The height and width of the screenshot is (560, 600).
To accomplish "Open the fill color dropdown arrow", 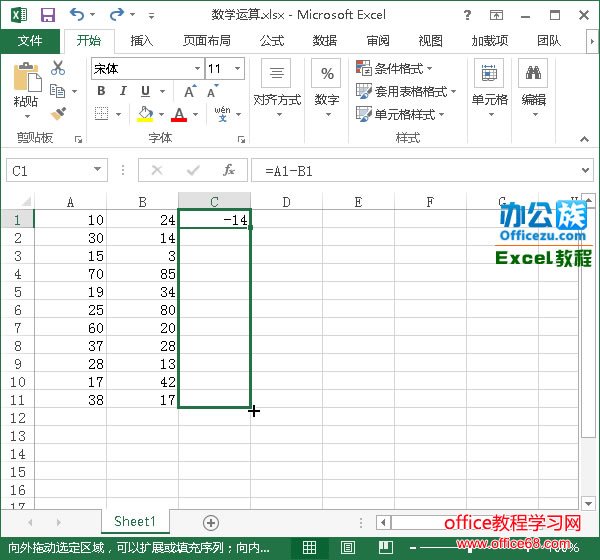I will point(161,114).
